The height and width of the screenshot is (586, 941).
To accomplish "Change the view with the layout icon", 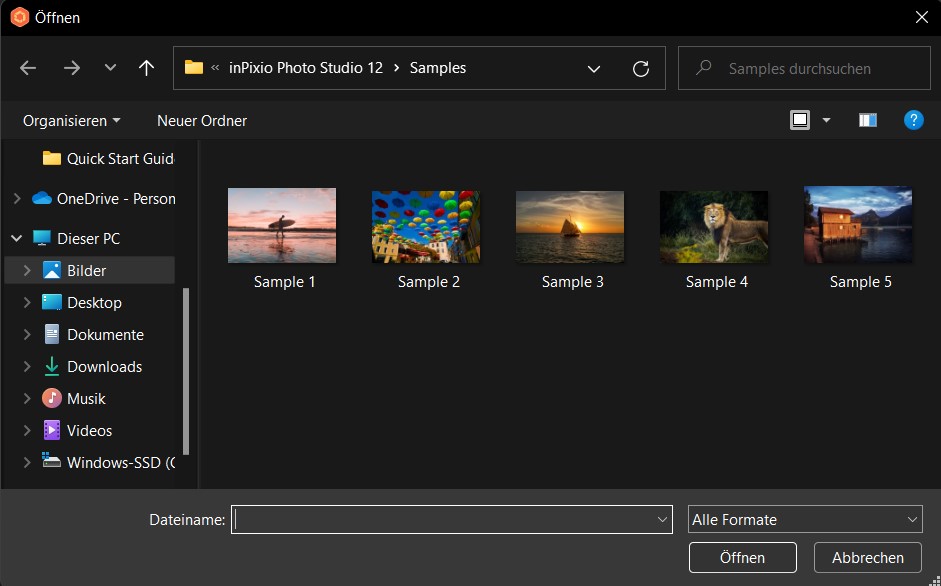I will [800, 119].
